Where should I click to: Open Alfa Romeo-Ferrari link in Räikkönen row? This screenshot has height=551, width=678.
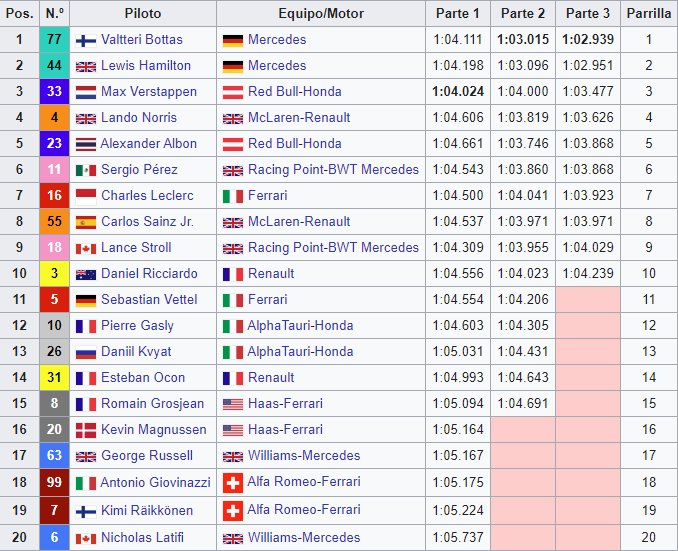point(304,509)
